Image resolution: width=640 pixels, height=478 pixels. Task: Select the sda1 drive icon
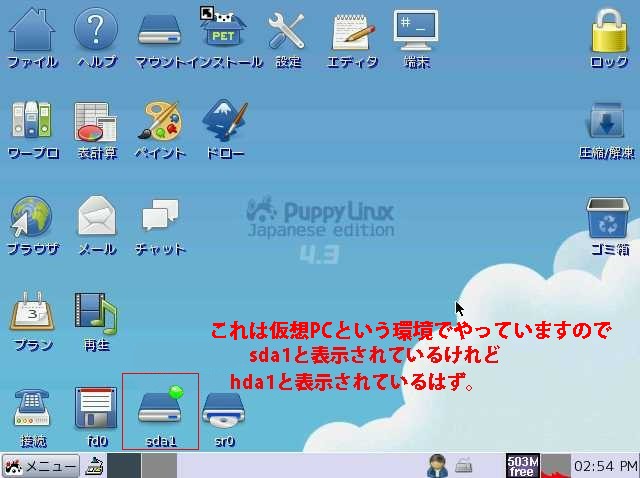click(x=160, y=408)
